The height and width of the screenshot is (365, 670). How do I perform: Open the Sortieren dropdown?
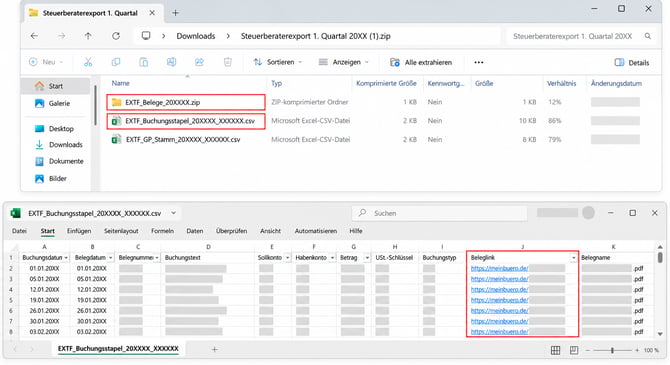278,62
